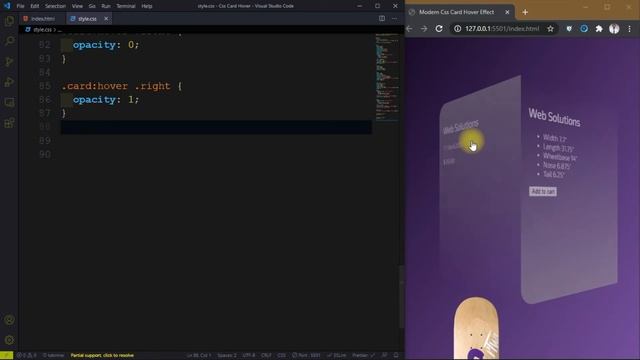Open the View menu
The height and width of the screenshot is (360, 640).
tap(77, 6)
